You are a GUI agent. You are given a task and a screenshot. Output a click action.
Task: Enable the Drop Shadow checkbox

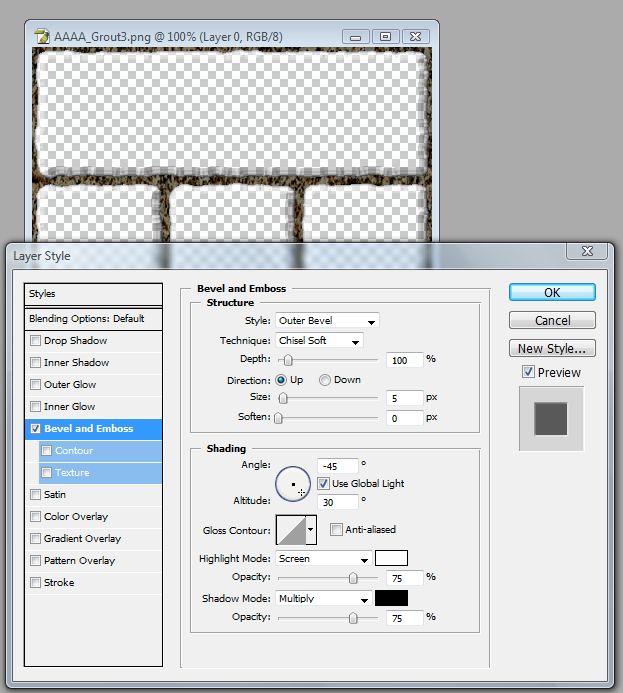click(x=36, y=341)
